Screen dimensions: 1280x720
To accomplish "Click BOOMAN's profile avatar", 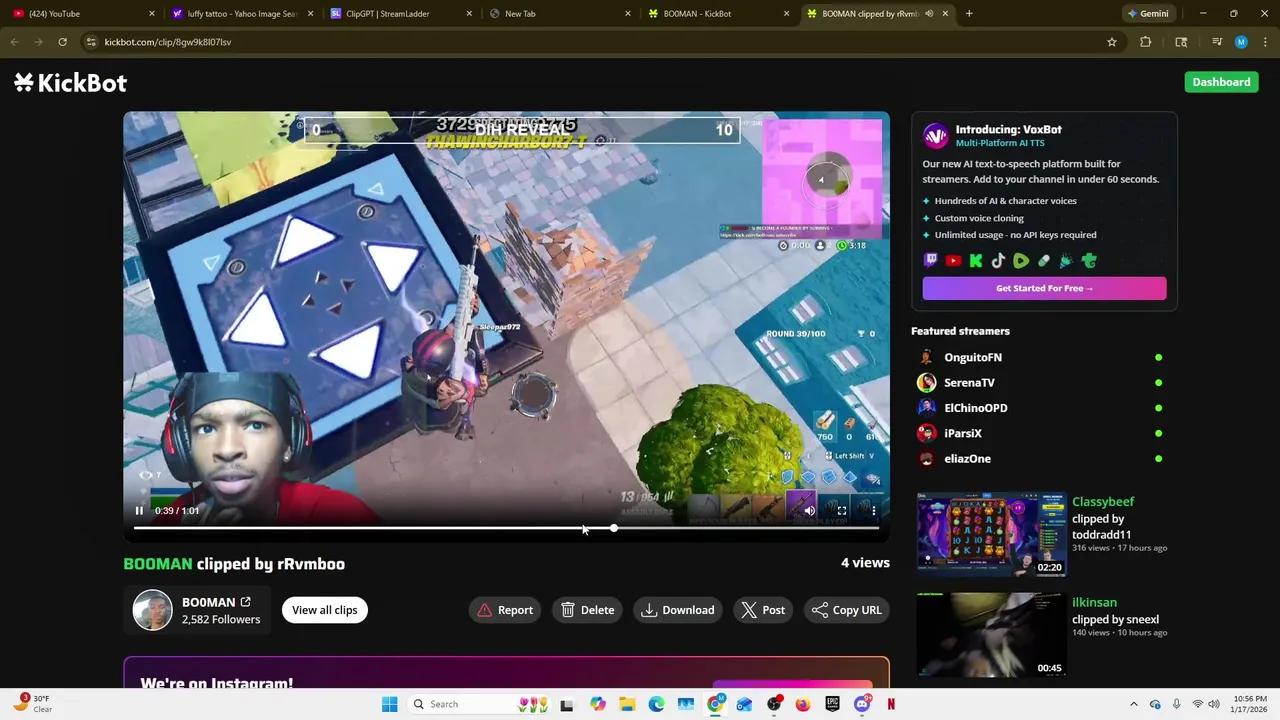I will (153, 610).
